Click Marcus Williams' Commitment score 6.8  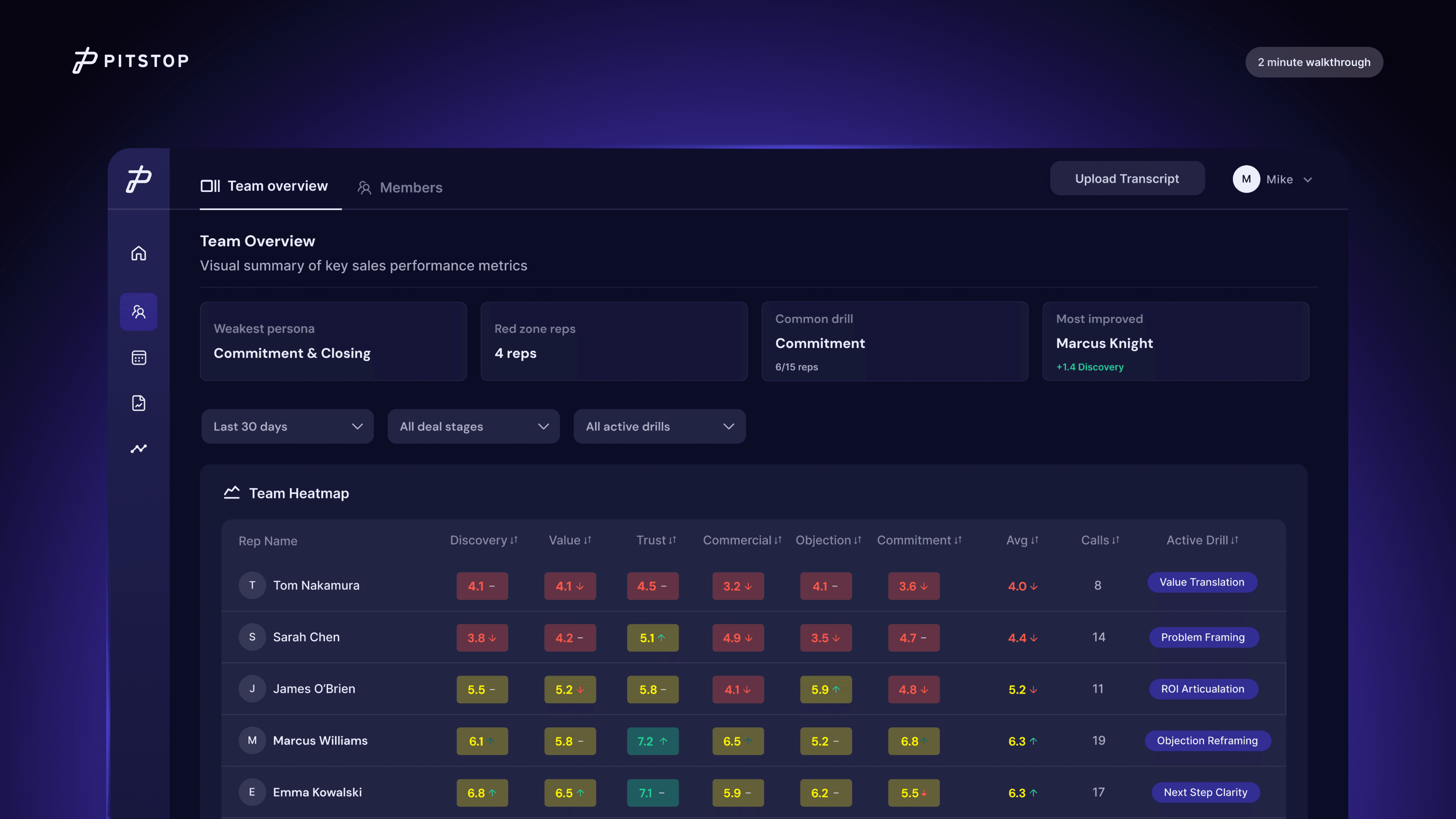914,742
